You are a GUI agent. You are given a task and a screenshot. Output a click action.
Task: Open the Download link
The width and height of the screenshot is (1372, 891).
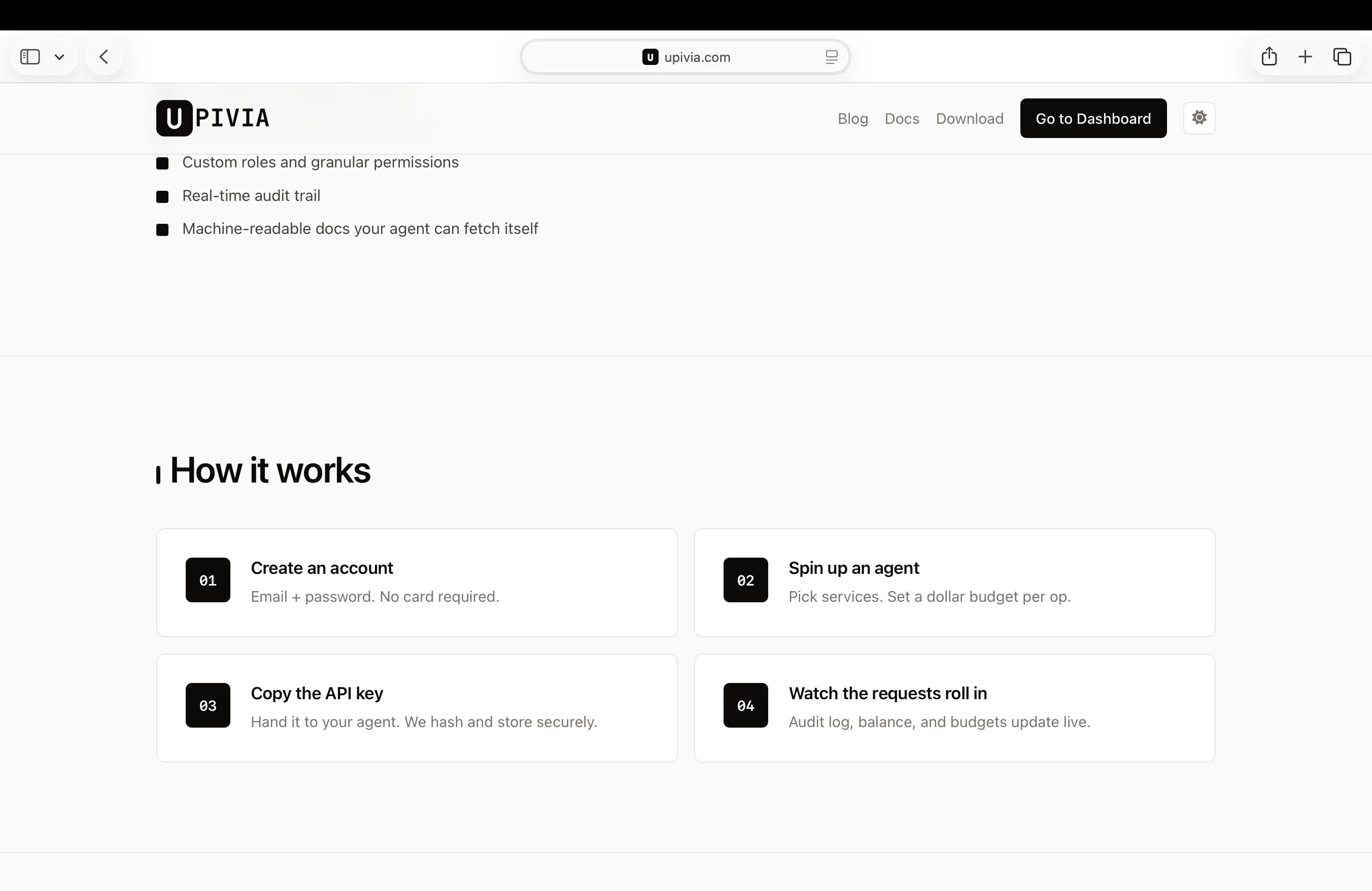[970, 118]
